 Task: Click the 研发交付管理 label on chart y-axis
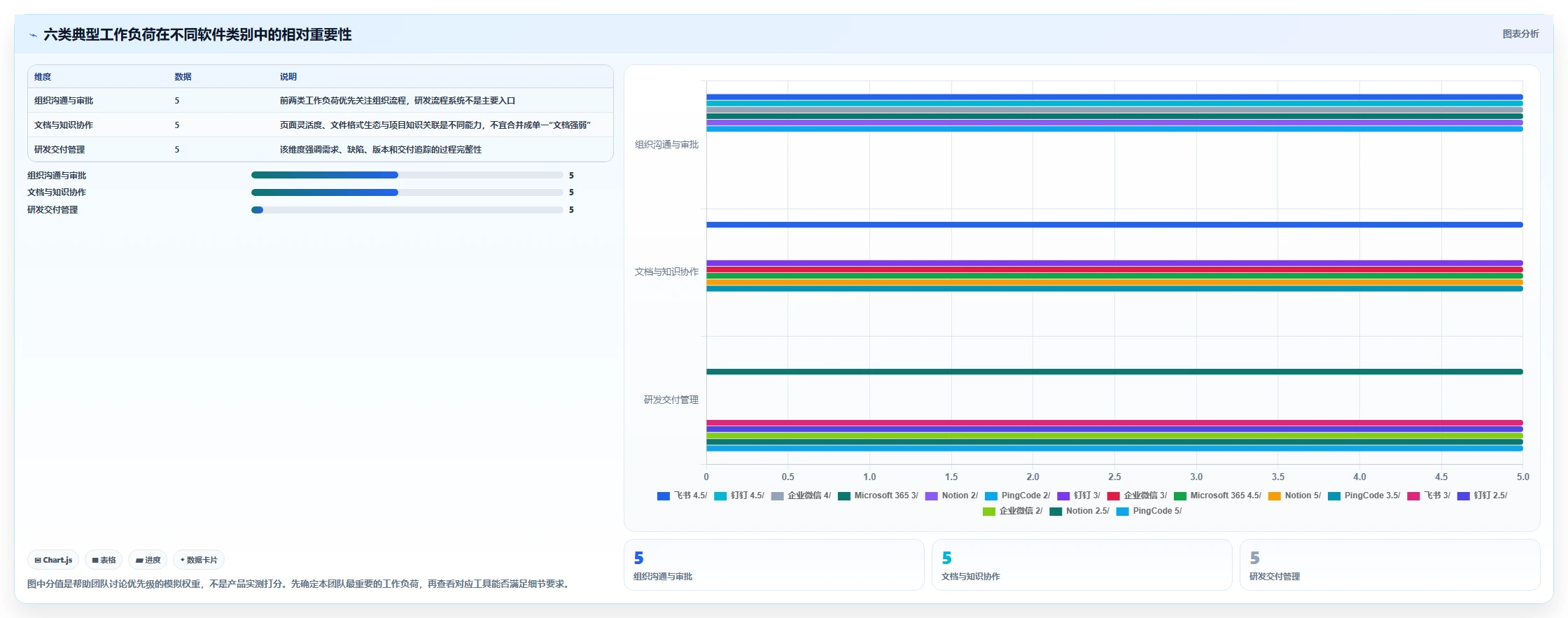[671, 400]
